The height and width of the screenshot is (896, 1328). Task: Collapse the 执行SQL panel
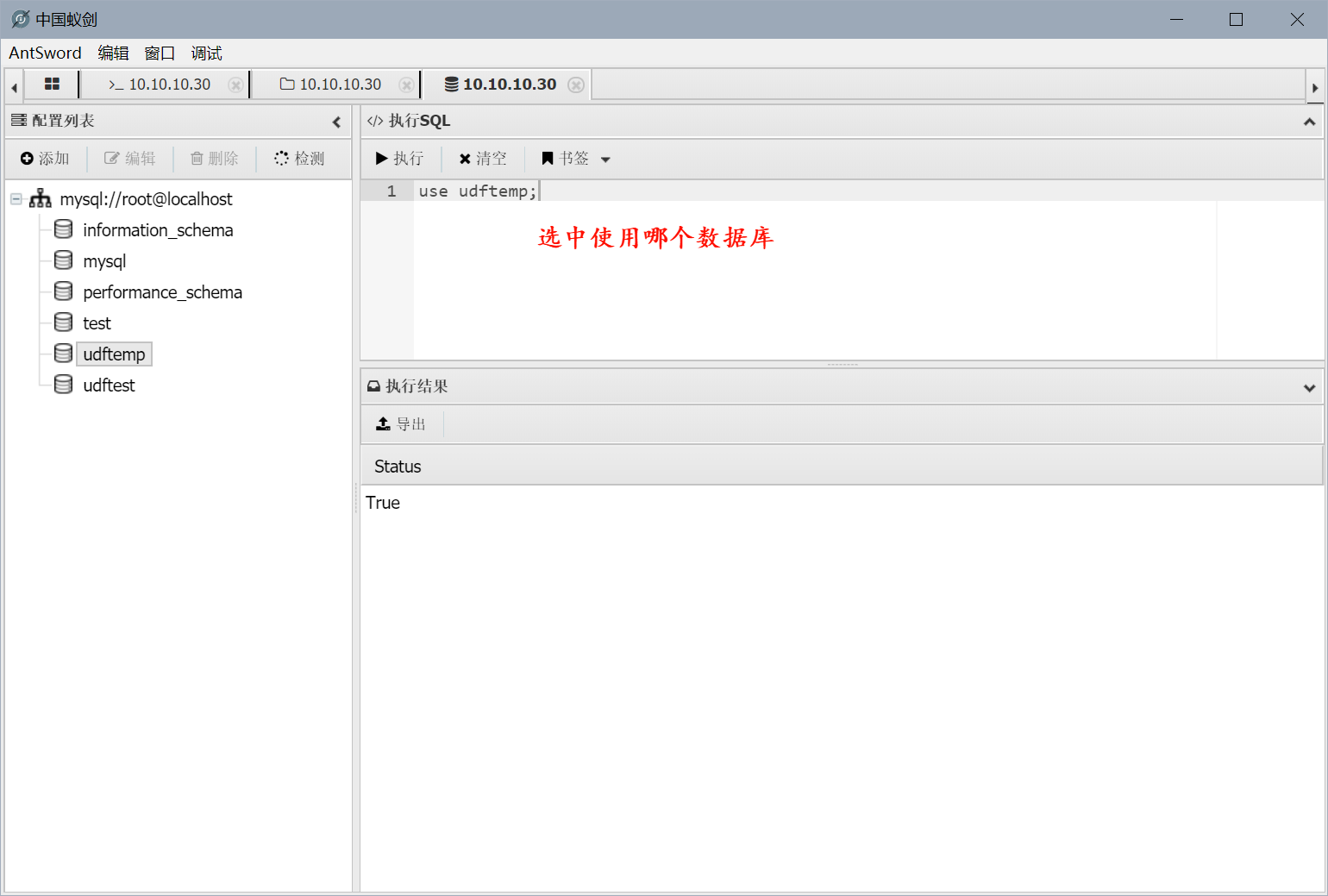point(1309,122)
